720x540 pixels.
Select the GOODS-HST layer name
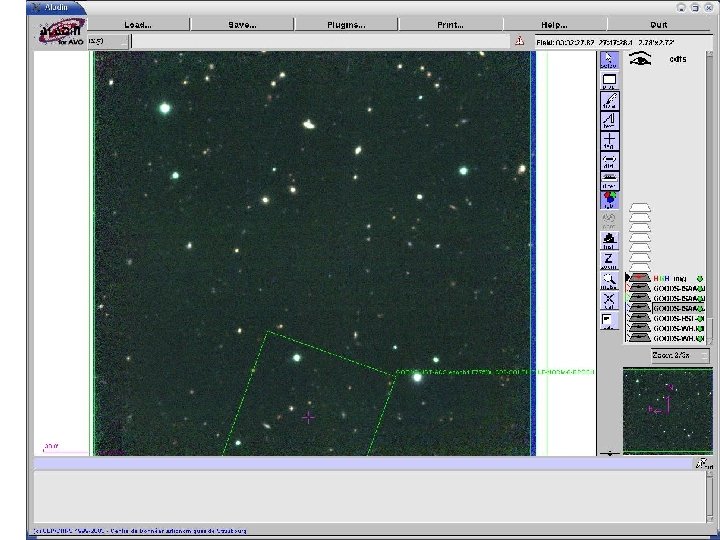point(678,318)
